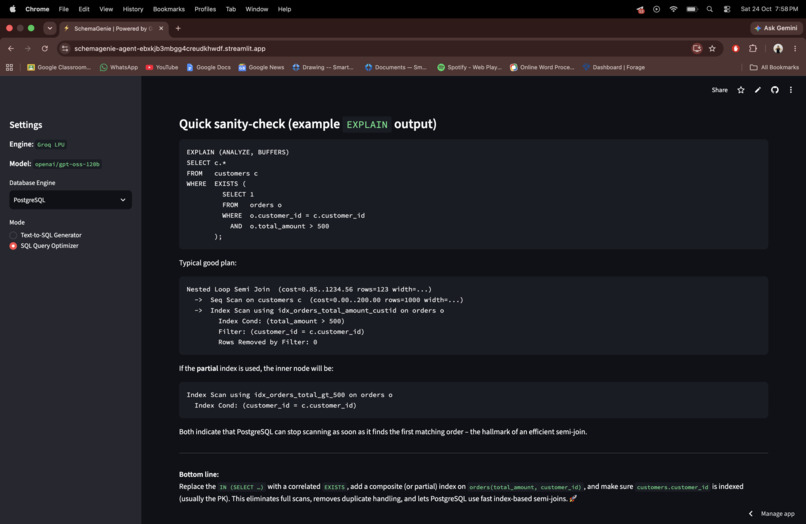Viewport: 806px width, 524px height.
Task: Open the Dashboard Forage bookmark
Action: [614, 67]
